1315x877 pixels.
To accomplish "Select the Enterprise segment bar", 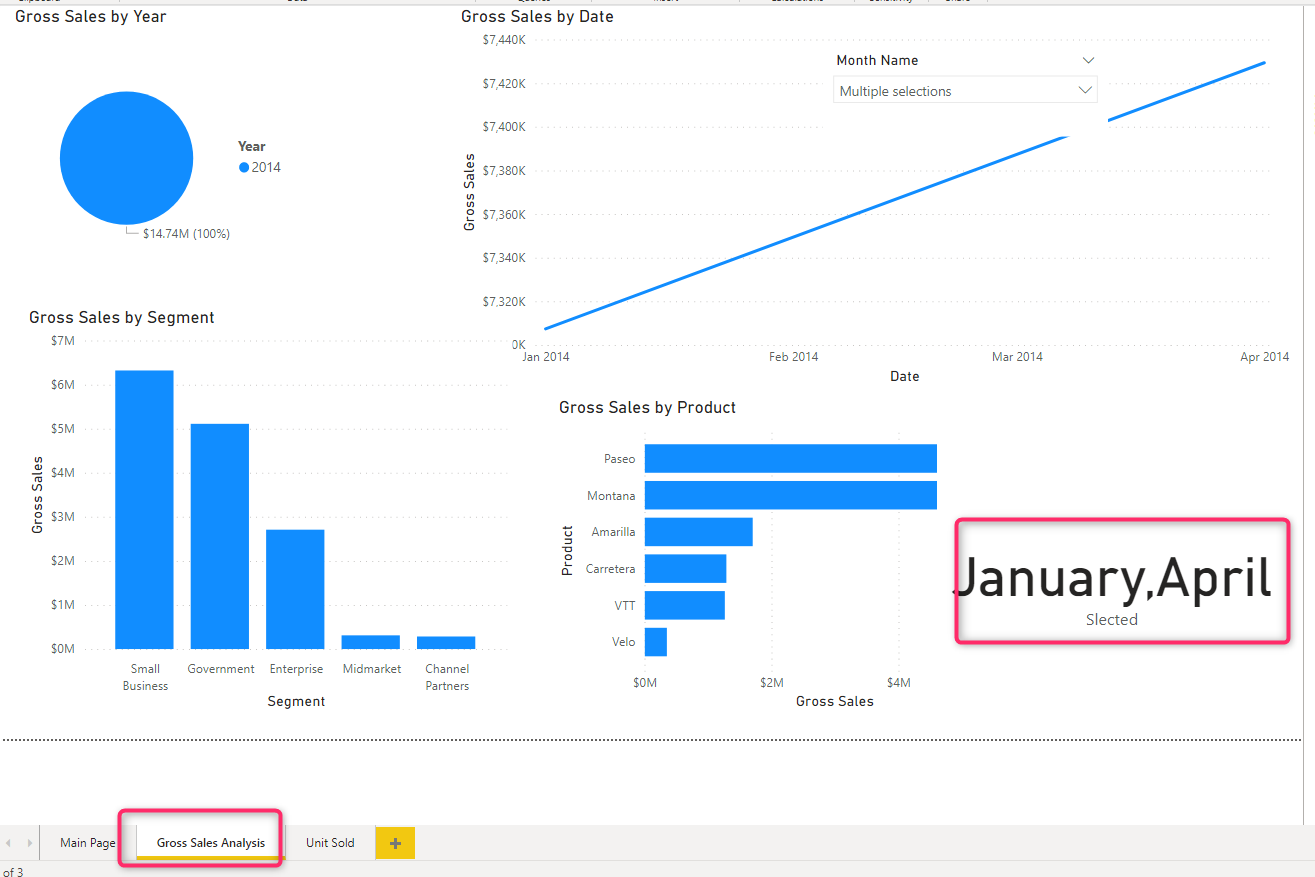I will click(295, 589).
